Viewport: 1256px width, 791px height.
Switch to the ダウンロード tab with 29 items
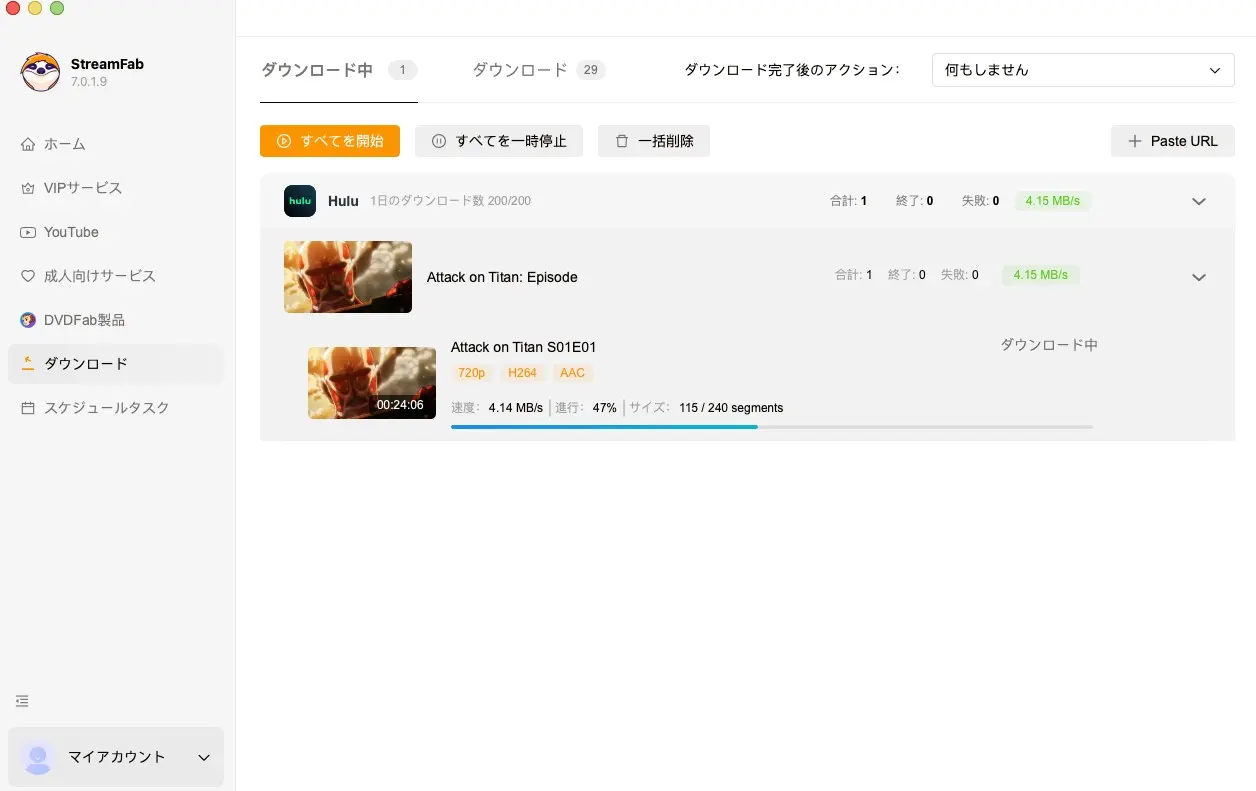click(x=539, y=70)
